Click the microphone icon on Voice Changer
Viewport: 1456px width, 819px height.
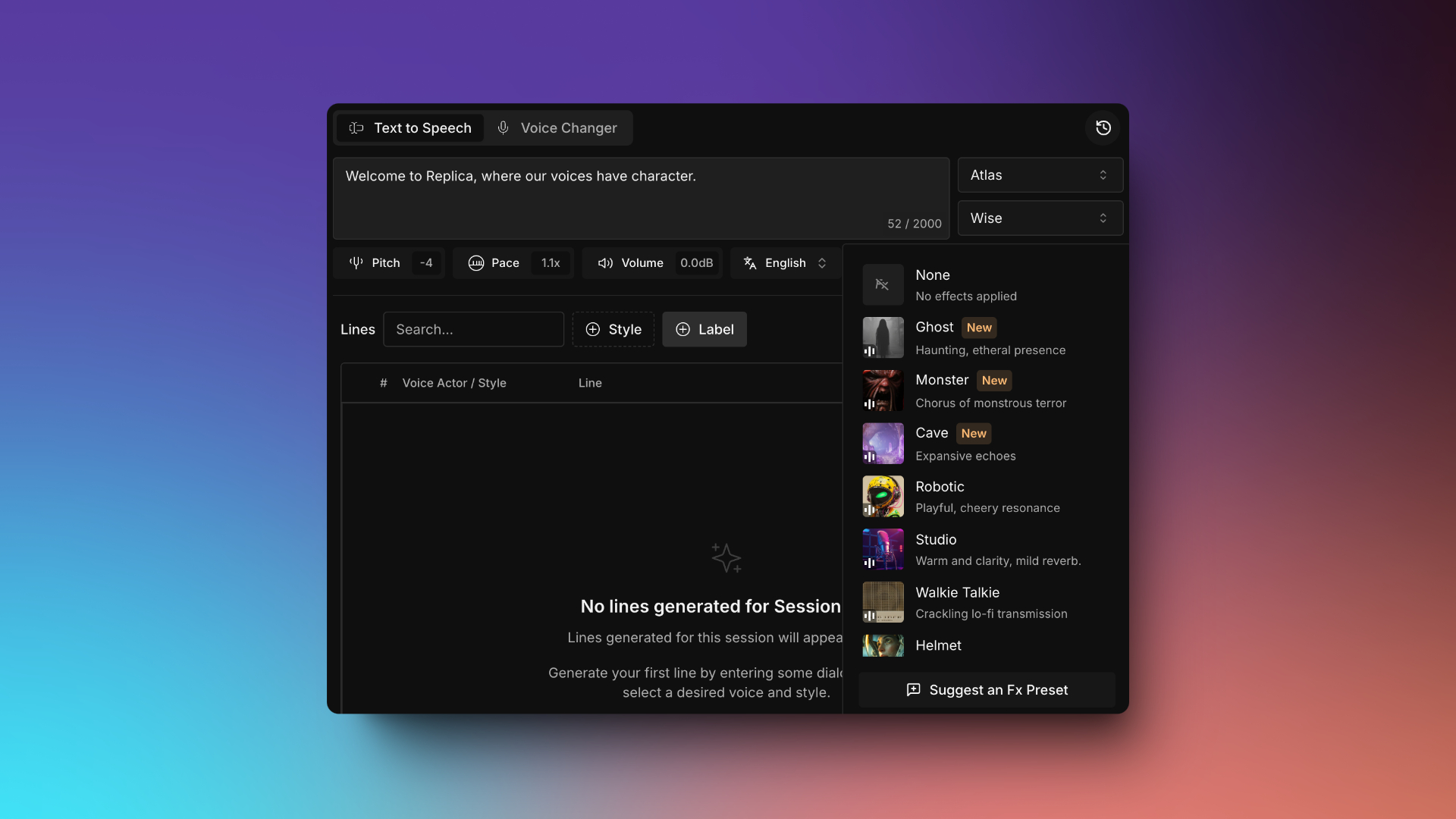coord(503,128)
